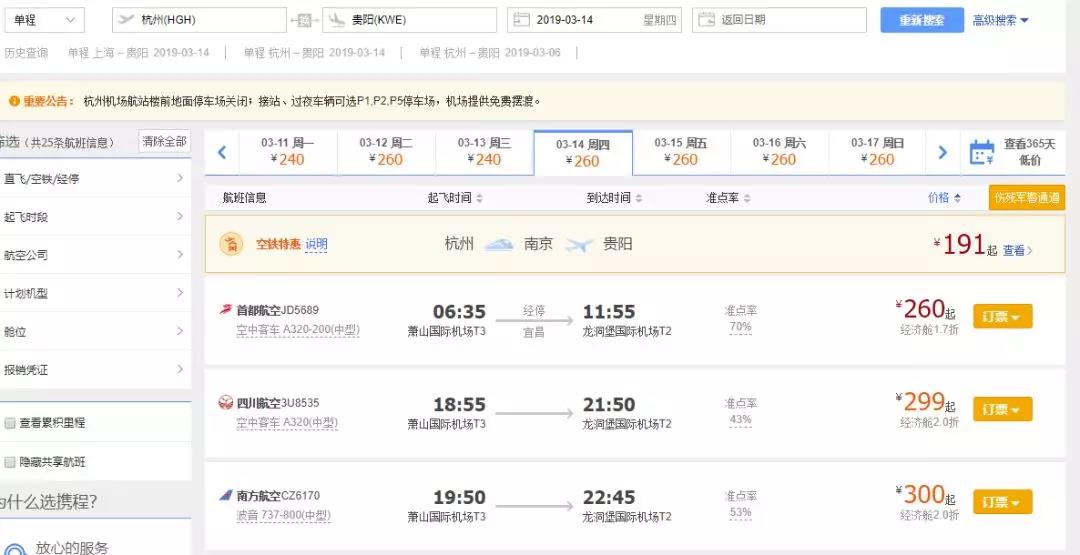Expand the 航空公司 filter
This screenshot has width=1080, height=555.
click(x=94, y=255)
